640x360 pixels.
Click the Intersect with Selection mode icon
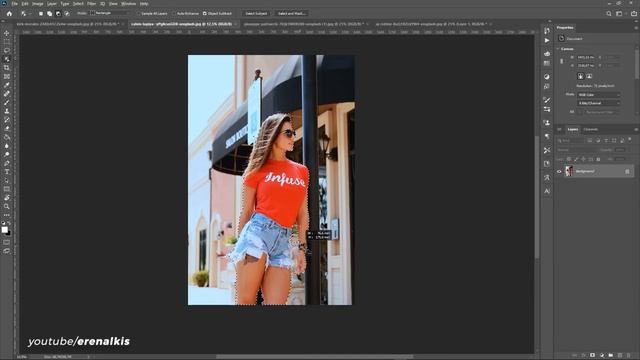(67, 13)
